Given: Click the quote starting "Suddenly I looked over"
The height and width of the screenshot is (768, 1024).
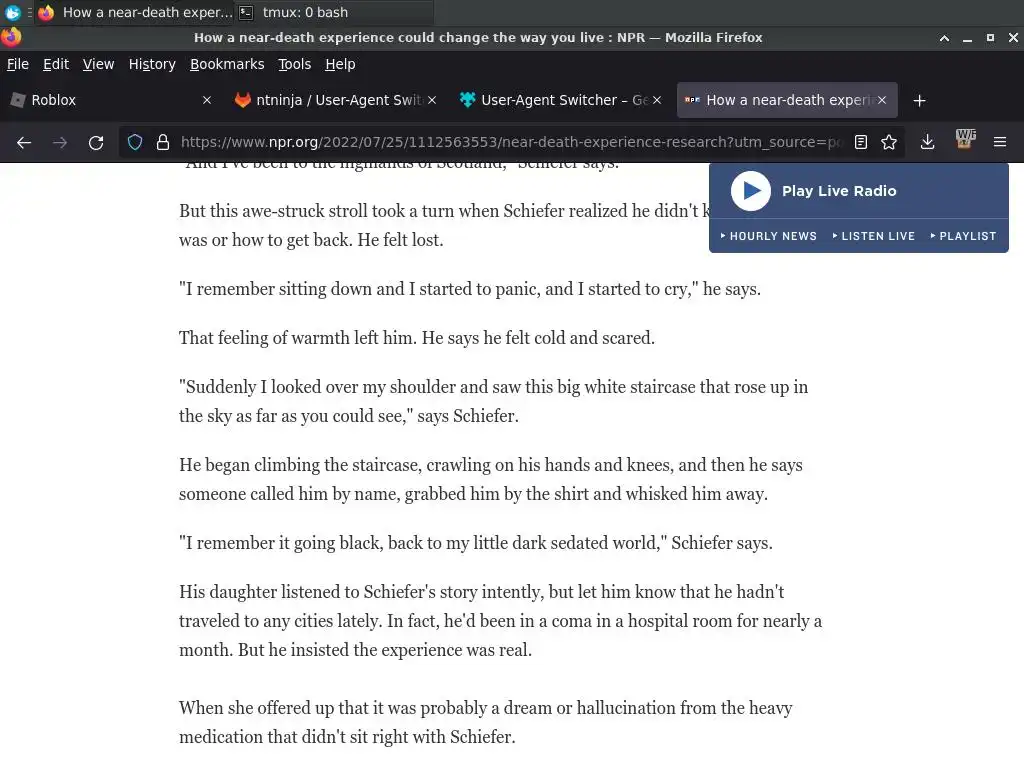Looking at the screenshot, I should click(x=493, y=401).
